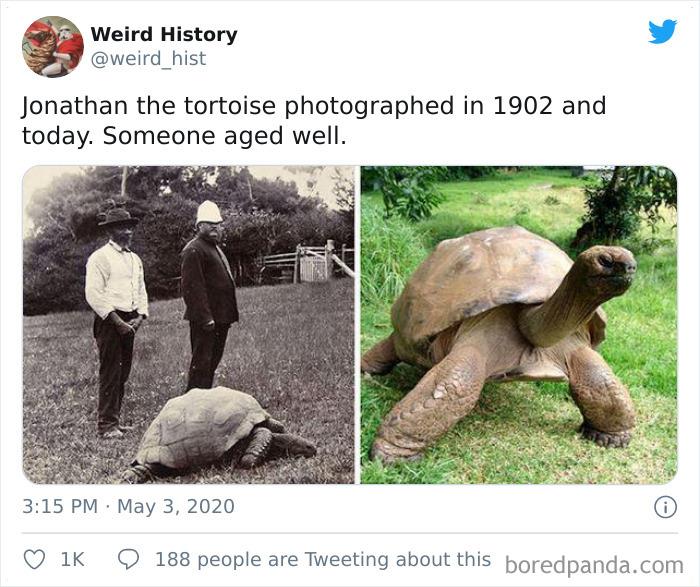Click the reply speech bubble icon
The height and width of the screenshot is (587, 700).
point(126,560)
